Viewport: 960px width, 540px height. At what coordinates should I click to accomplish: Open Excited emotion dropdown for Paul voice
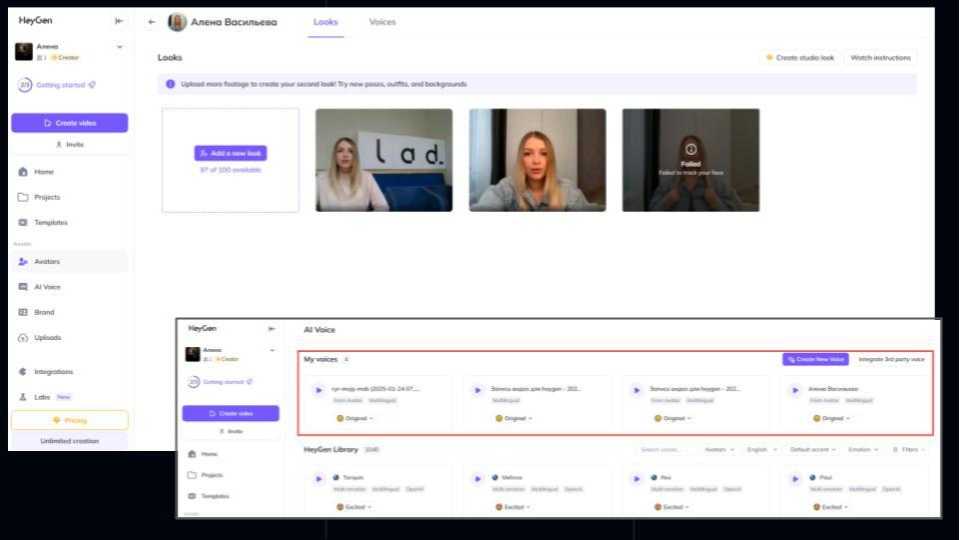pos(832,507)
